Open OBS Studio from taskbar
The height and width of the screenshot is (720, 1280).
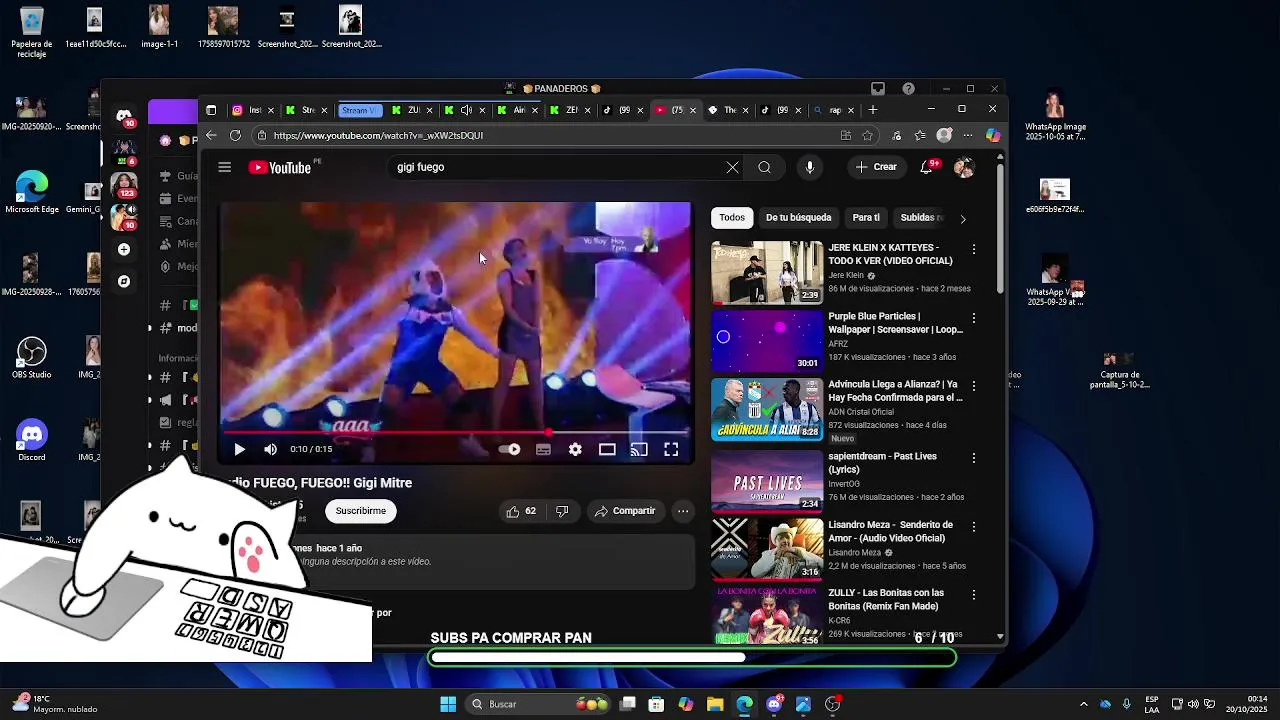click(x=832, y=704)
